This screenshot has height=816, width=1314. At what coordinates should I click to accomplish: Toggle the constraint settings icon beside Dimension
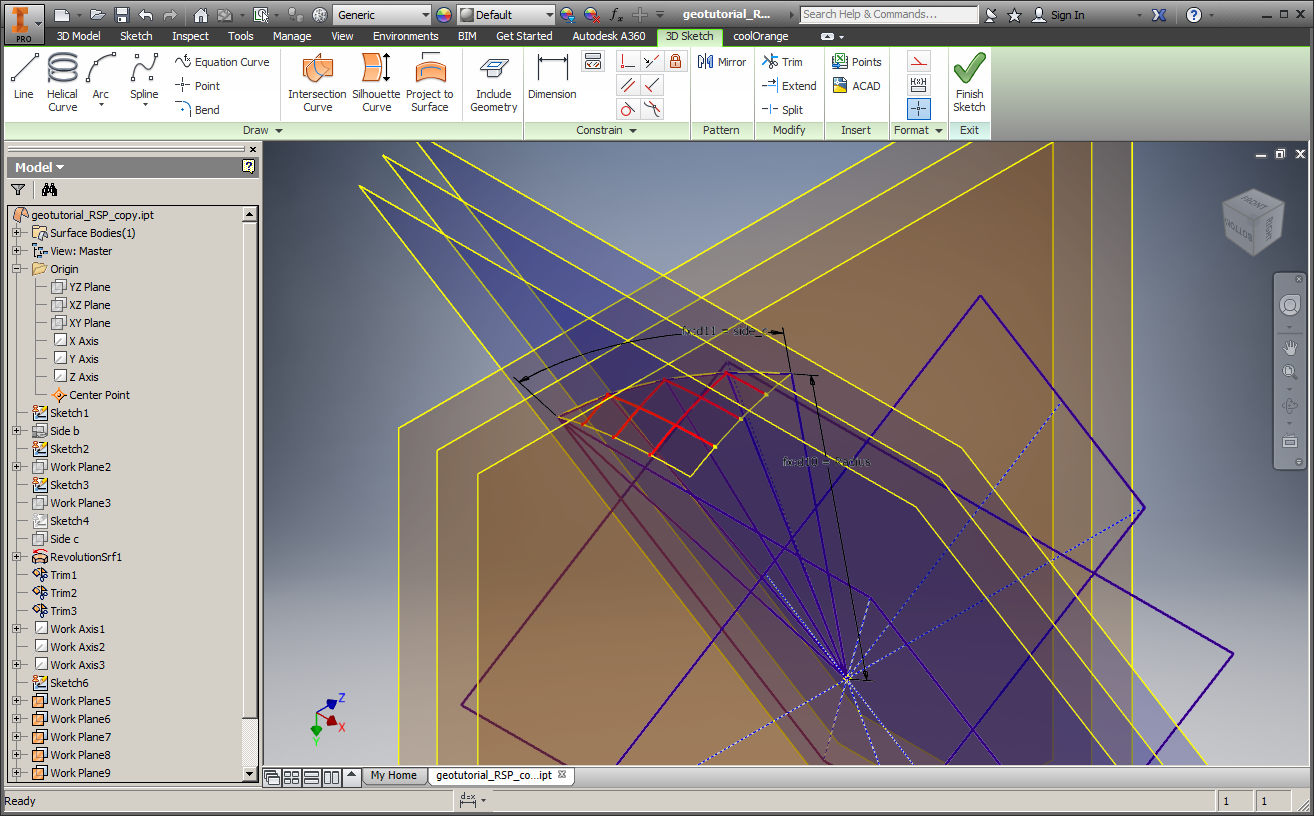pos(593,62)
